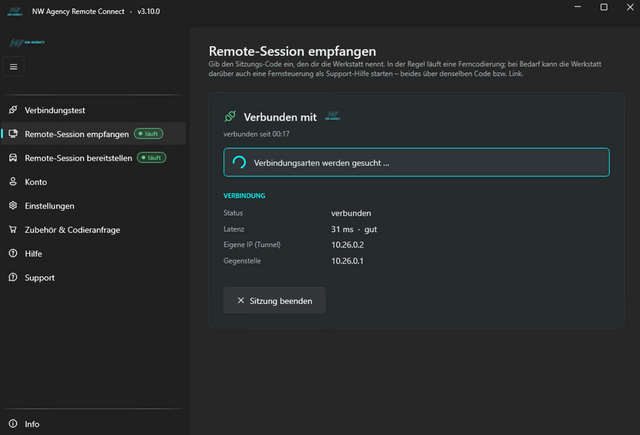
Task: Open the Verbindungstest page
Action: click(93, 110)
